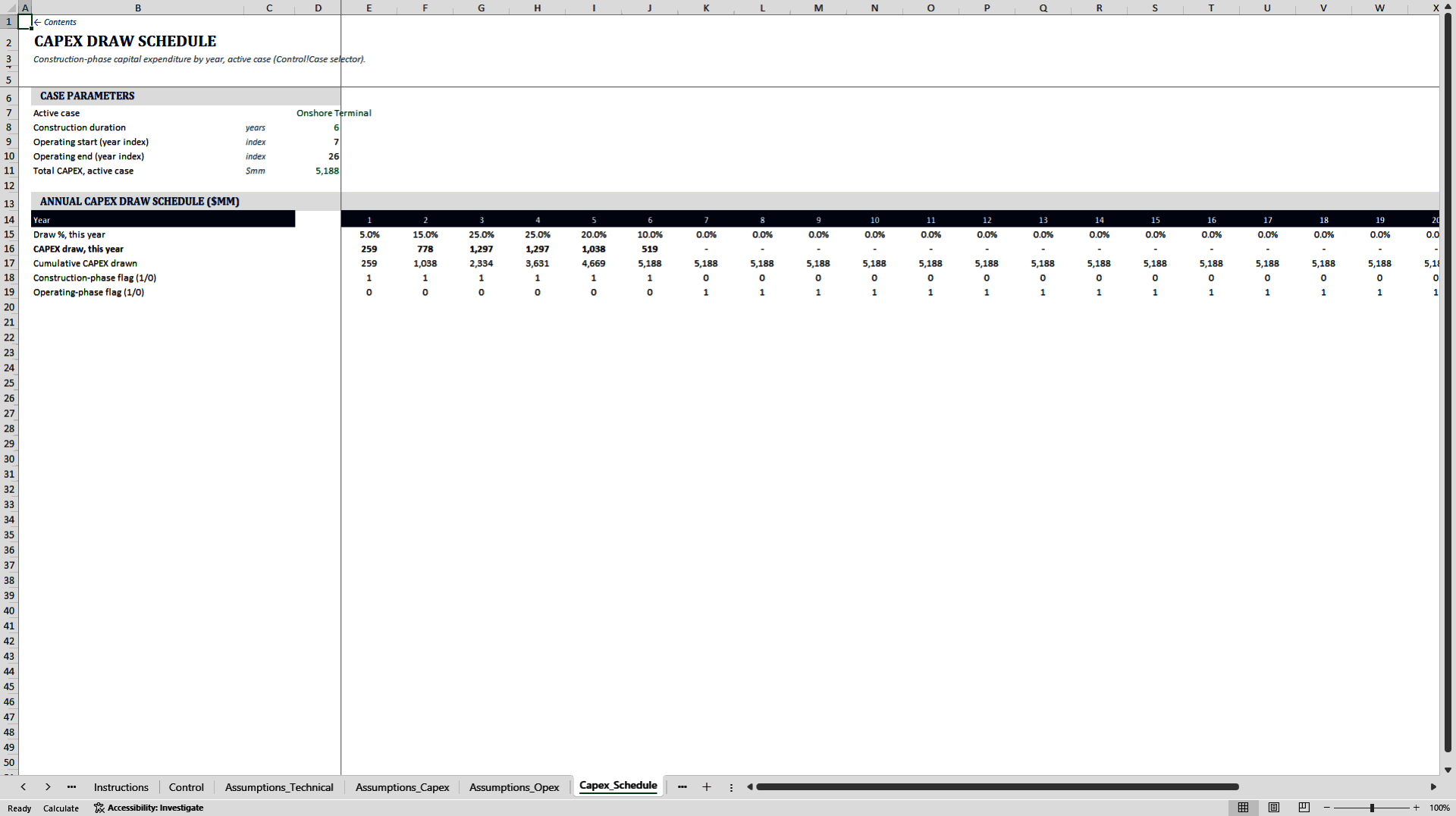Image resolution: width=1456 pixels, height=816 pixels.
Task: Open the Instructions sheet tab
Action: (121, 787)
